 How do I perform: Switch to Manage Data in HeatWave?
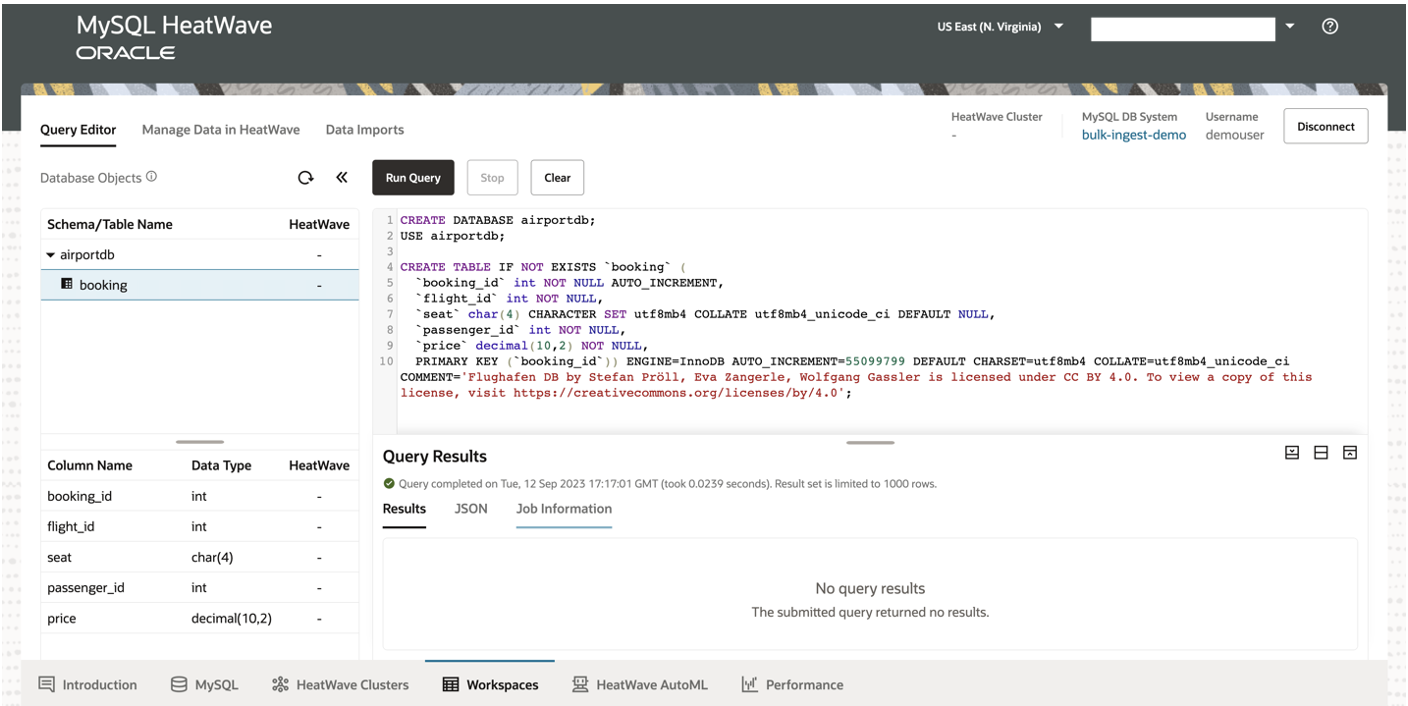(221, 129)
